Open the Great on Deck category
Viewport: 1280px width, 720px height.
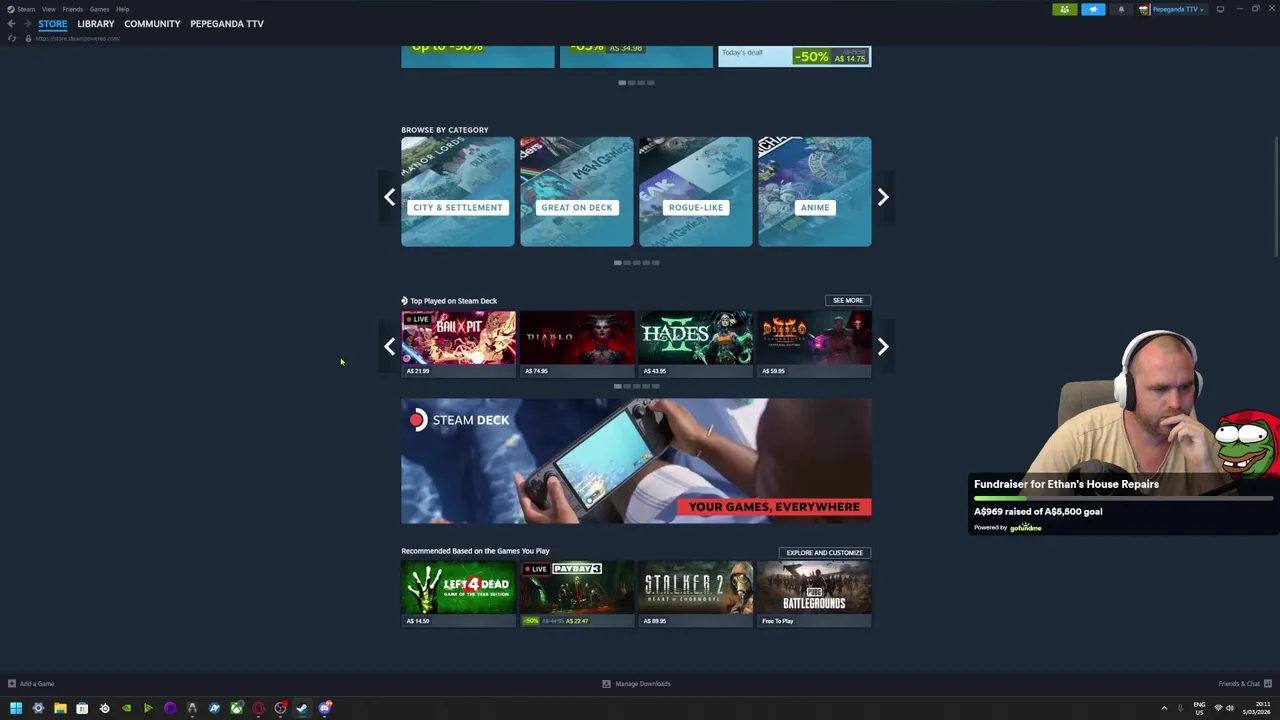click(577, 192)
